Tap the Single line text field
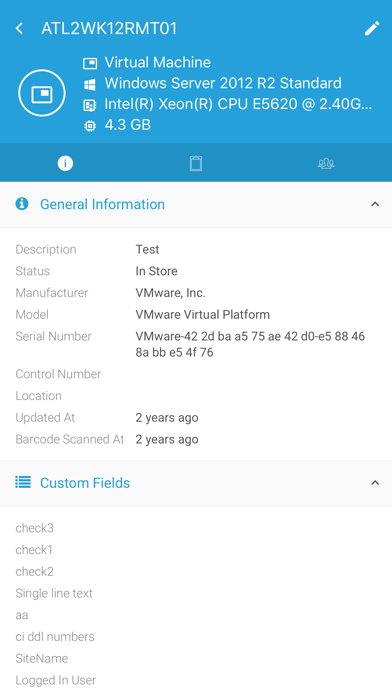Viewport: 392px width, 696px height. 54,593
